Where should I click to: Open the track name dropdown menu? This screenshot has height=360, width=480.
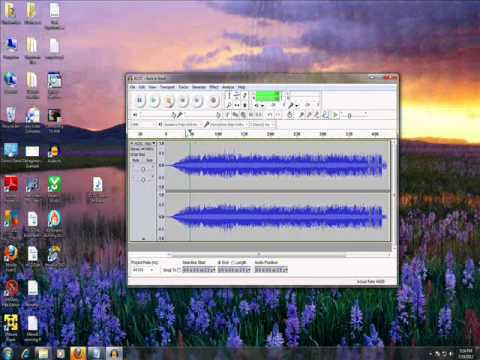pyautogui.click(x=144, y=143)
